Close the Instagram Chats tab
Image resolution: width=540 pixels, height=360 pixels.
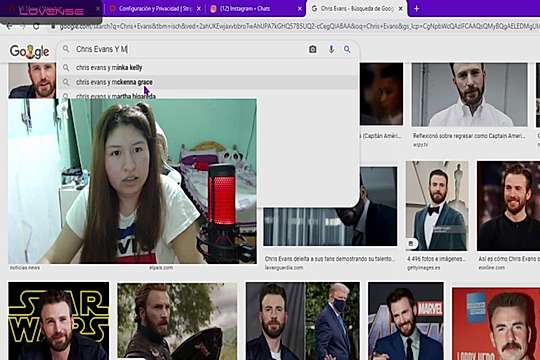(x=300, y=9)
